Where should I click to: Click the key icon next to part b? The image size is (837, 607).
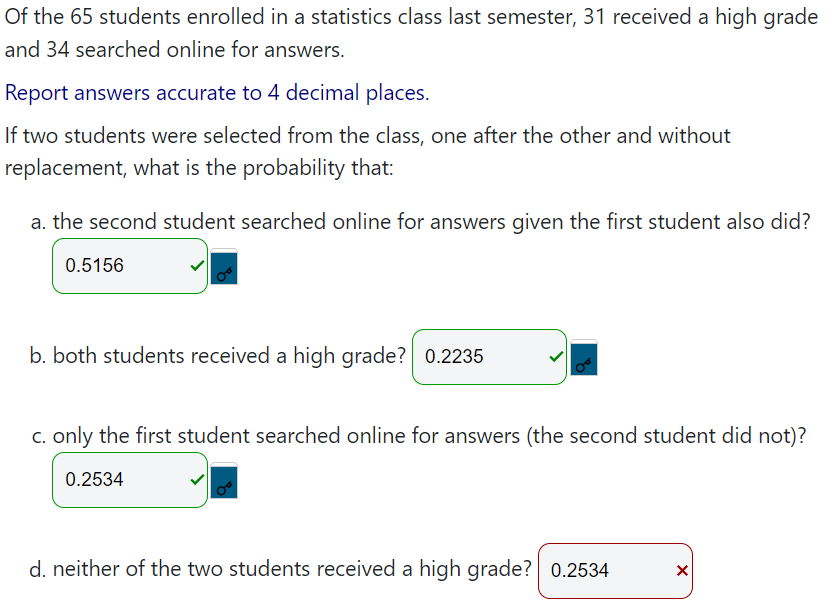[583, 358]
